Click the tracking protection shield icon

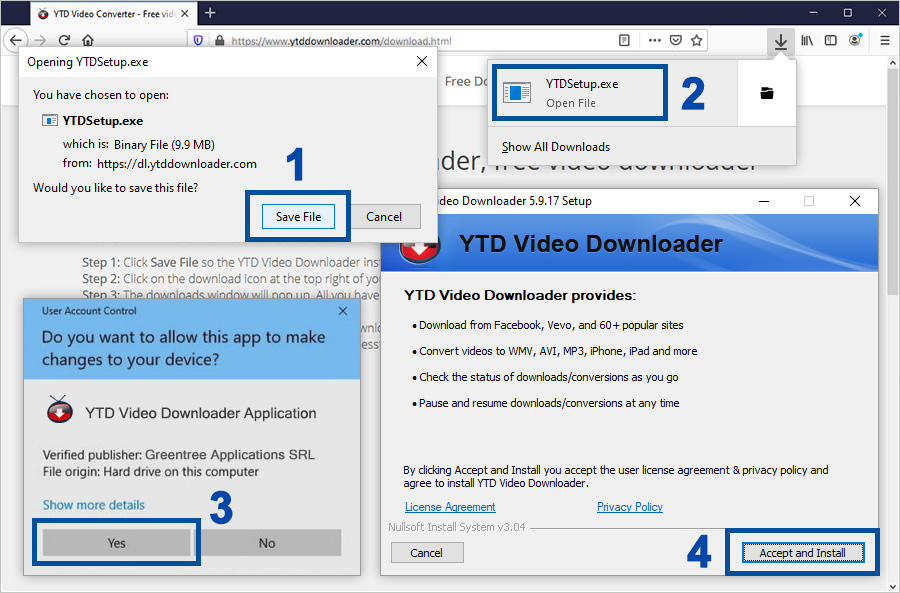[x=198, y=41]
